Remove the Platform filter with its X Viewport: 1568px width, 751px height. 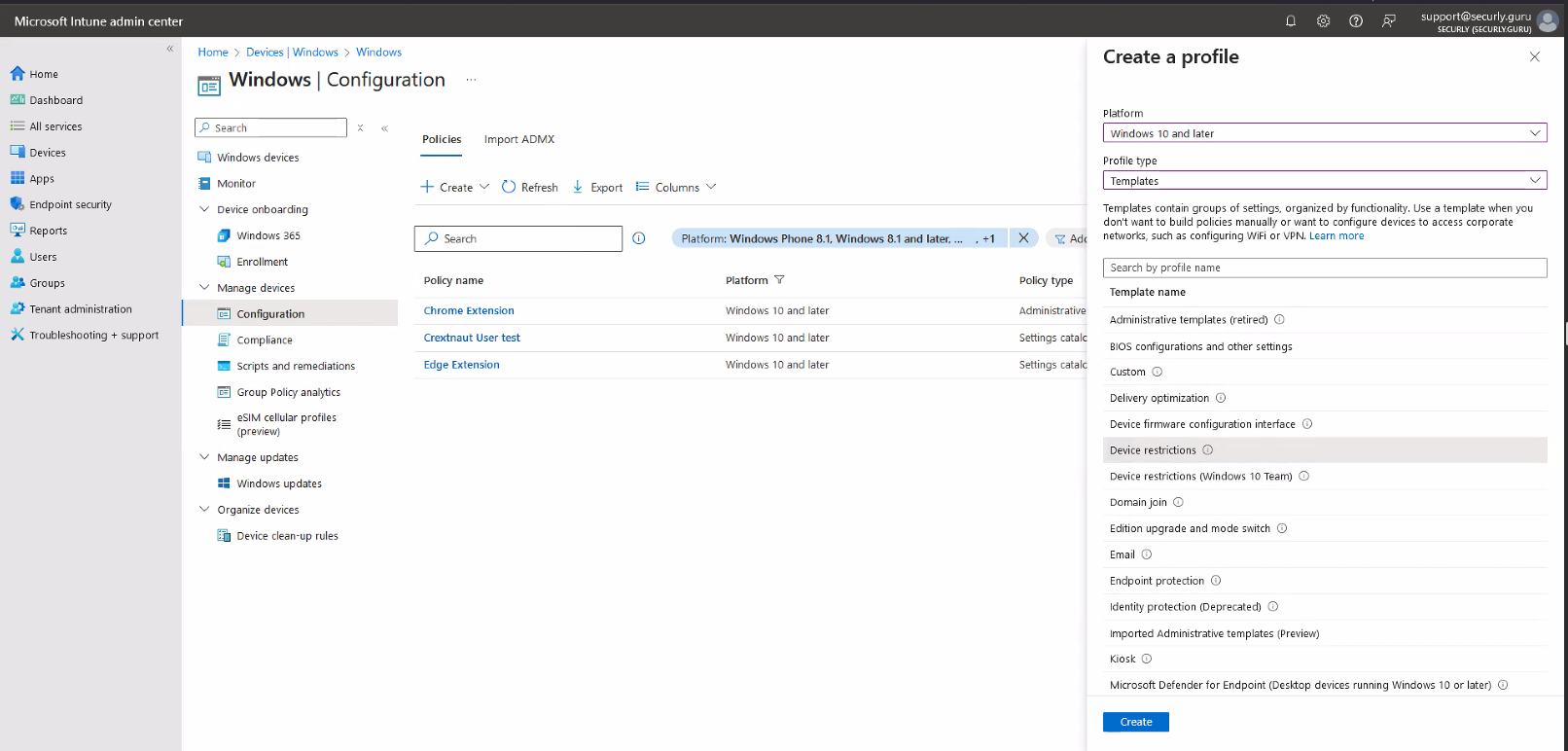tap(1023, 238)
